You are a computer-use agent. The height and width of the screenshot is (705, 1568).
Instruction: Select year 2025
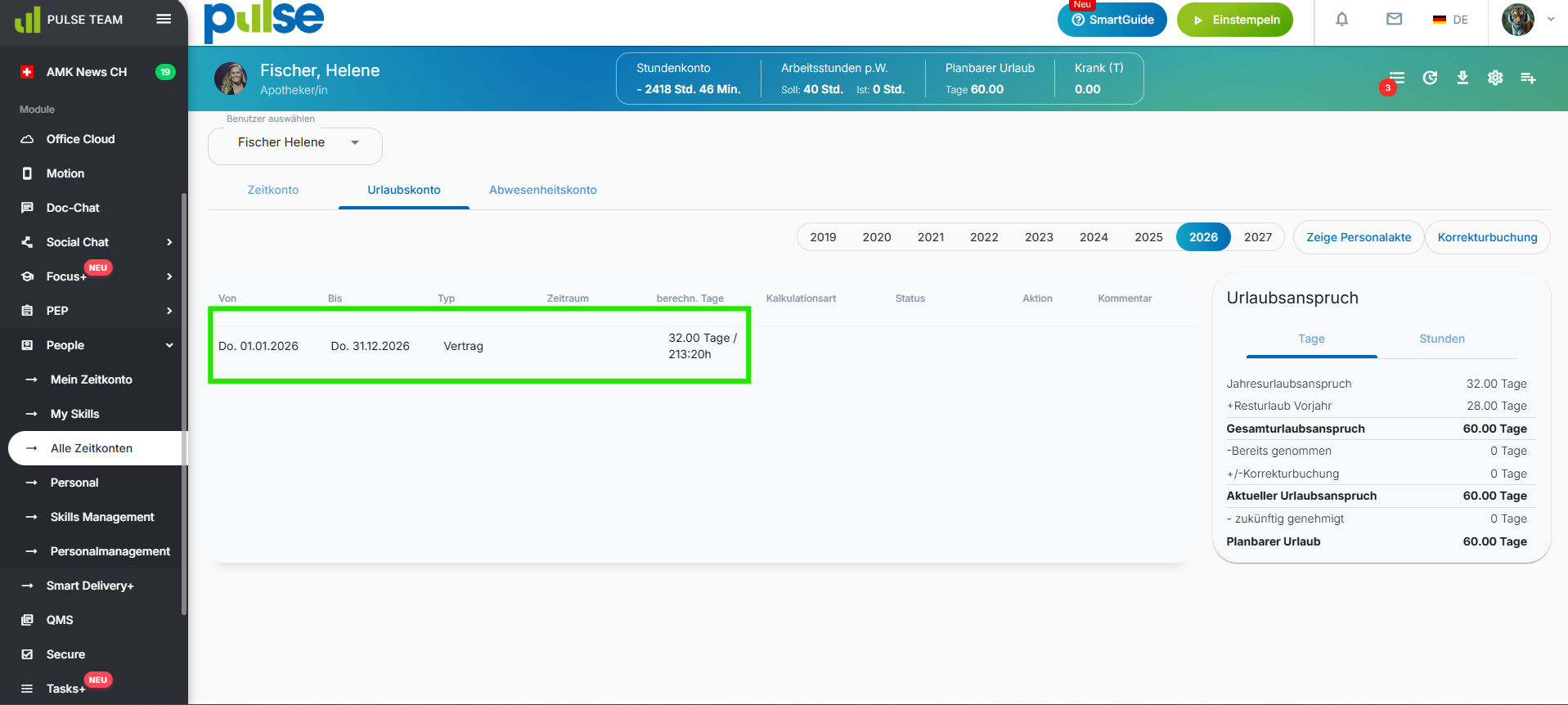point(1148,237)
